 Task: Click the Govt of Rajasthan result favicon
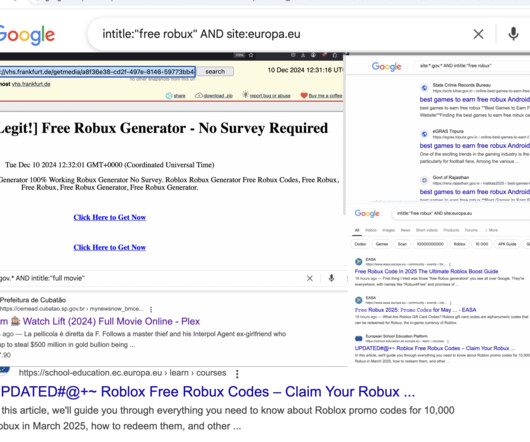point(424,180)
